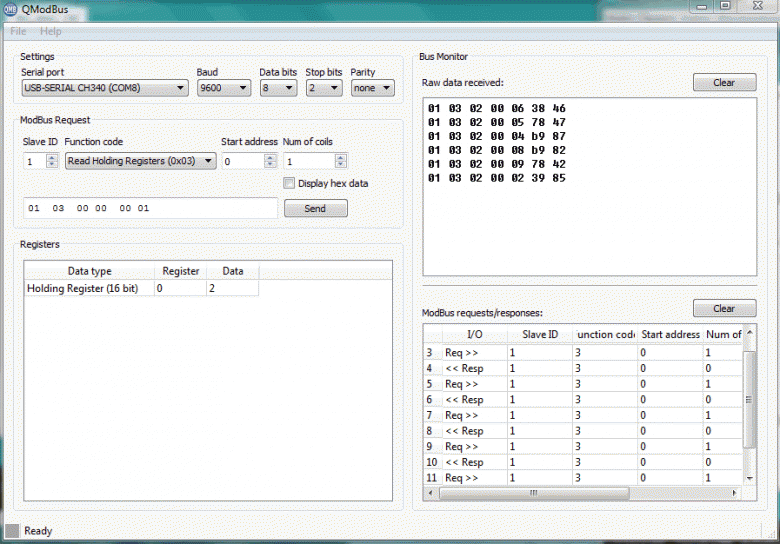Open the Parity dropdown
Screen dimensions: 780x544
(373, 88)
